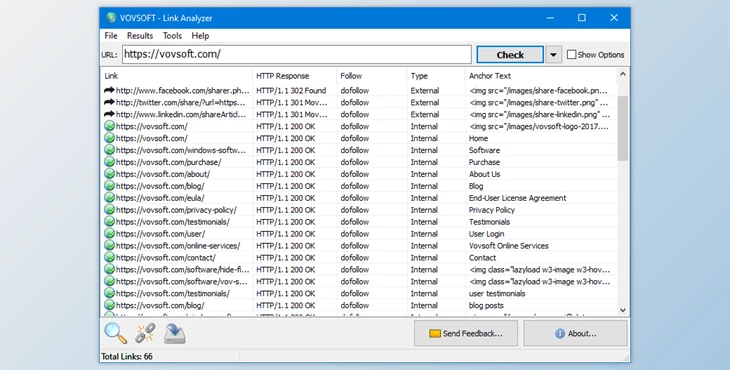Click the scrollbar down arrow

coord(622,310)
